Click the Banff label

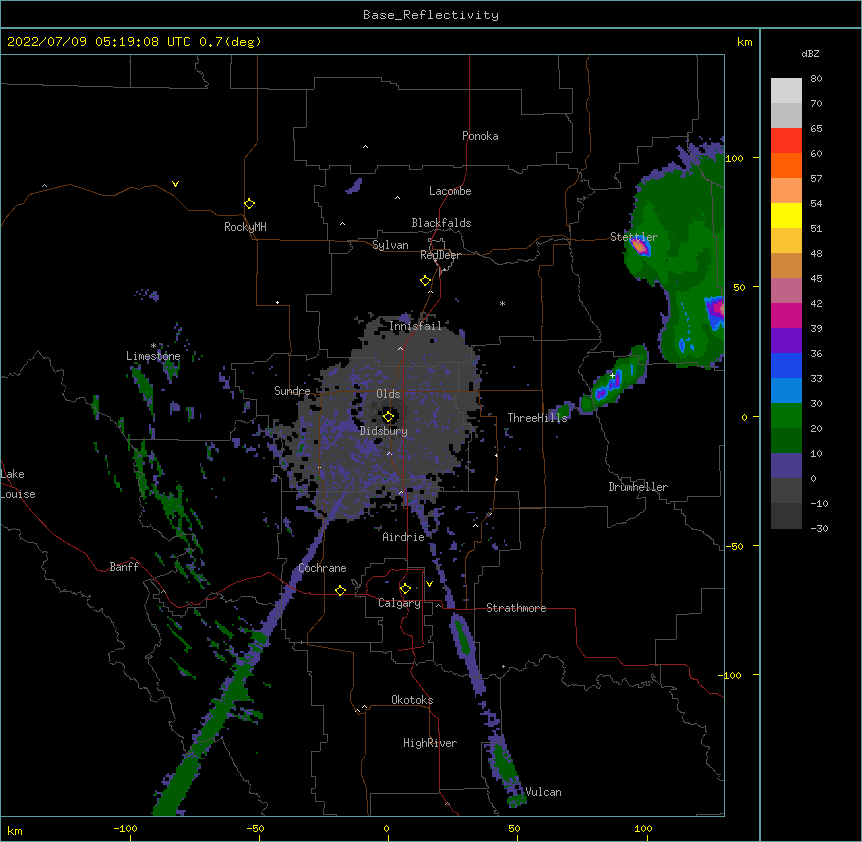(124, 567)
